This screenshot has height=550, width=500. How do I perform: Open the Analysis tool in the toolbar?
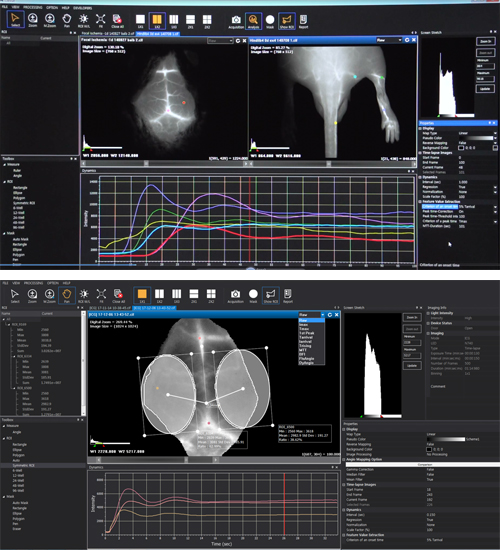[x=253, y=20]
